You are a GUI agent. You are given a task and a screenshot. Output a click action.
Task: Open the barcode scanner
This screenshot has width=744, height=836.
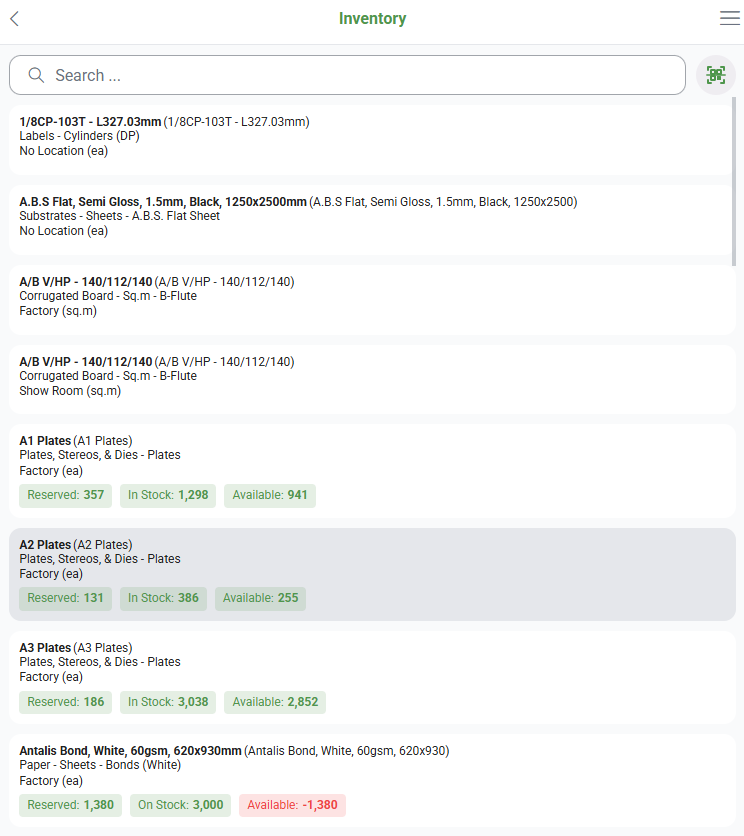coord(716,75)
